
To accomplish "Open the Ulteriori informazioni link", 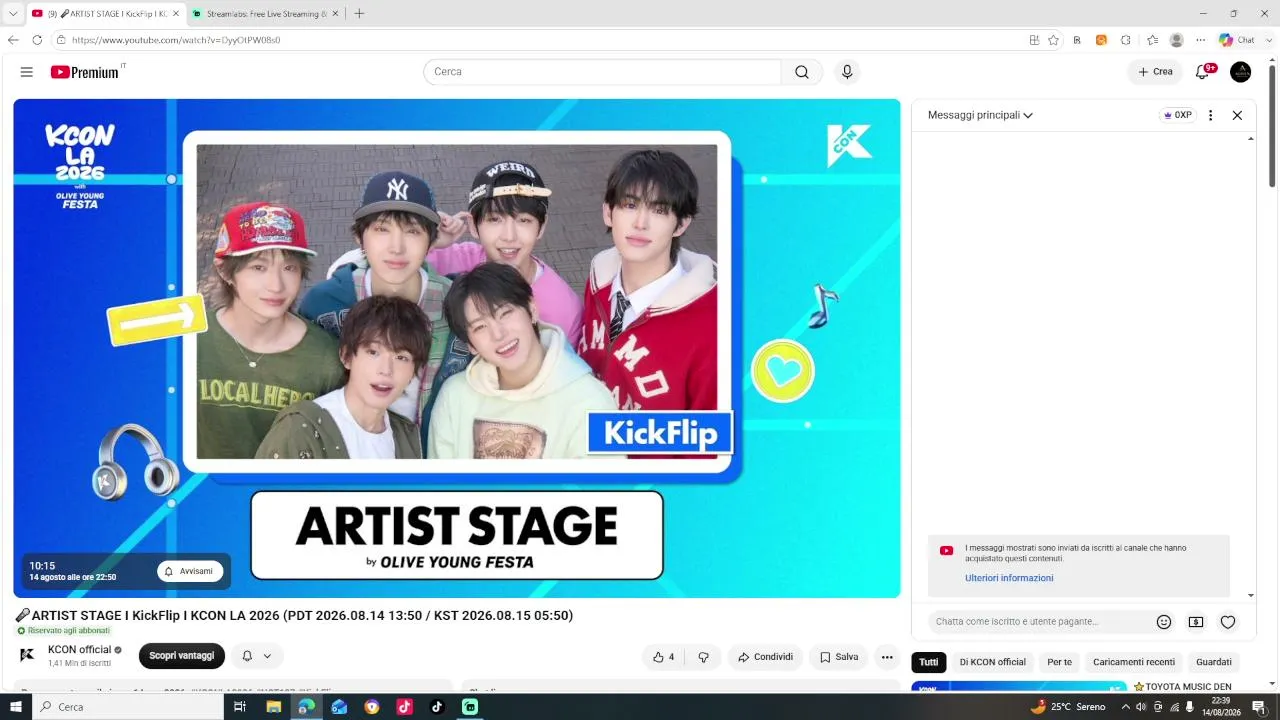I will pos(1009,578).
